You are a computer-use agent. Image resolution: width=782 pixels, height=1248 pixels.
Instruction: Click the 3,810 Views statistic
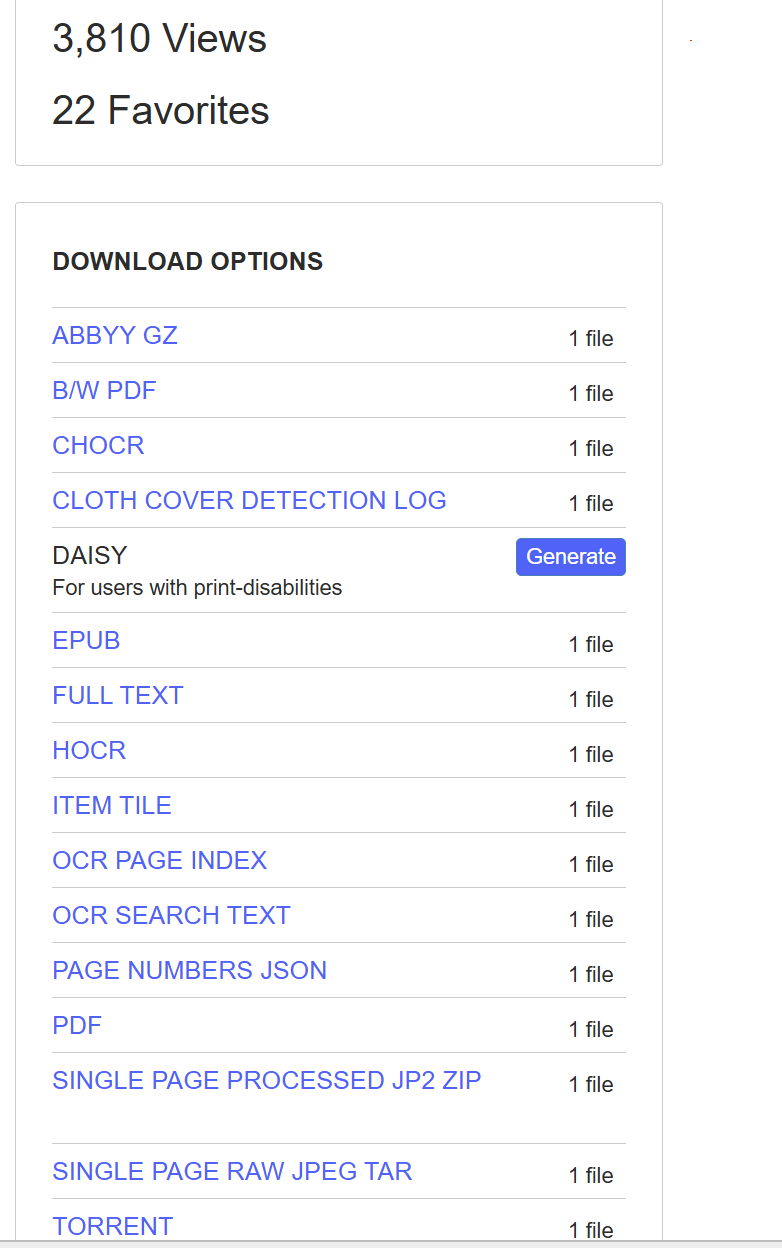pos(159,39)
